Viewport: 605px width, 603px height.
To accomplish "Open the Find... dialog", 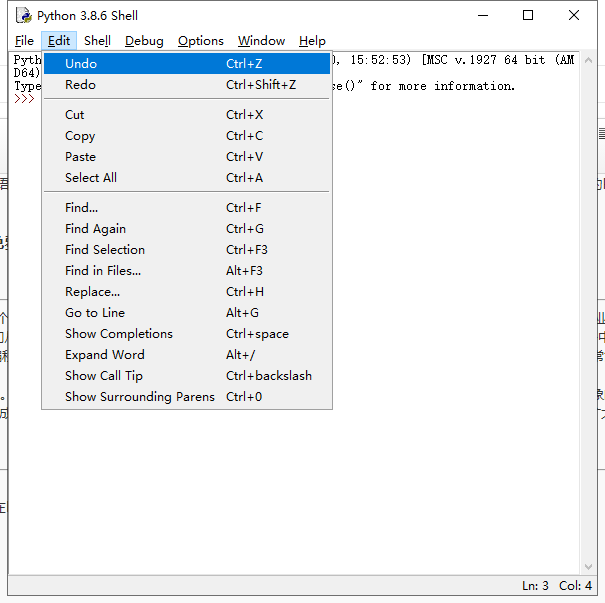I will pos(187,208).
